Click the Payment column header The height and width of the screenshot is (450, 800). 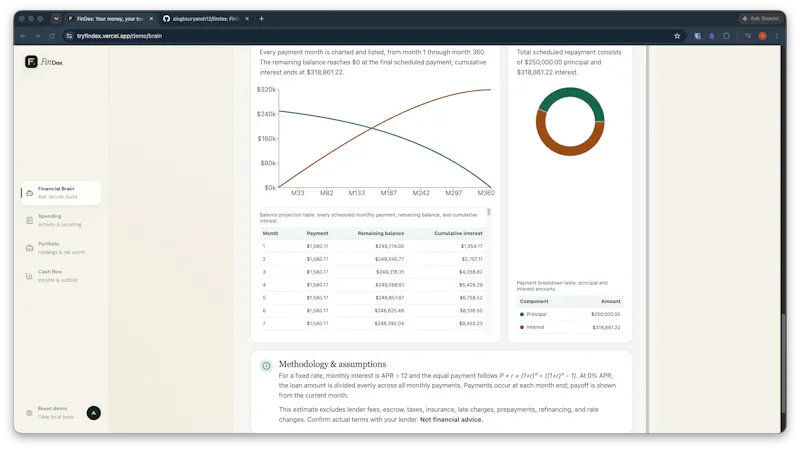(x=317, y=233)
